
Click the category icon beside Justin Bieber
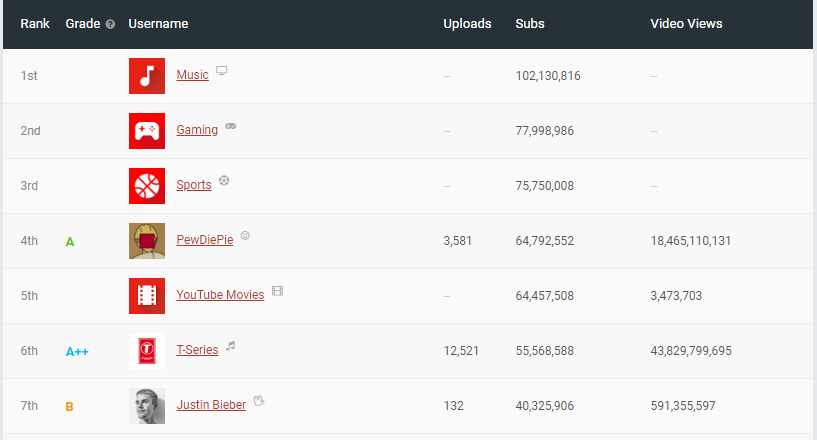(x=258, y=400)
